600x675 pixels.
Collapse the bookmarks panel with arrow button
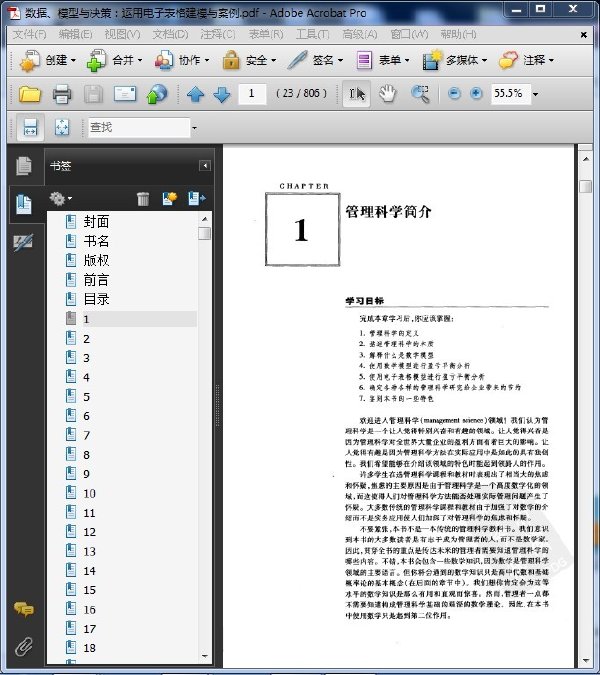[205, 166]
